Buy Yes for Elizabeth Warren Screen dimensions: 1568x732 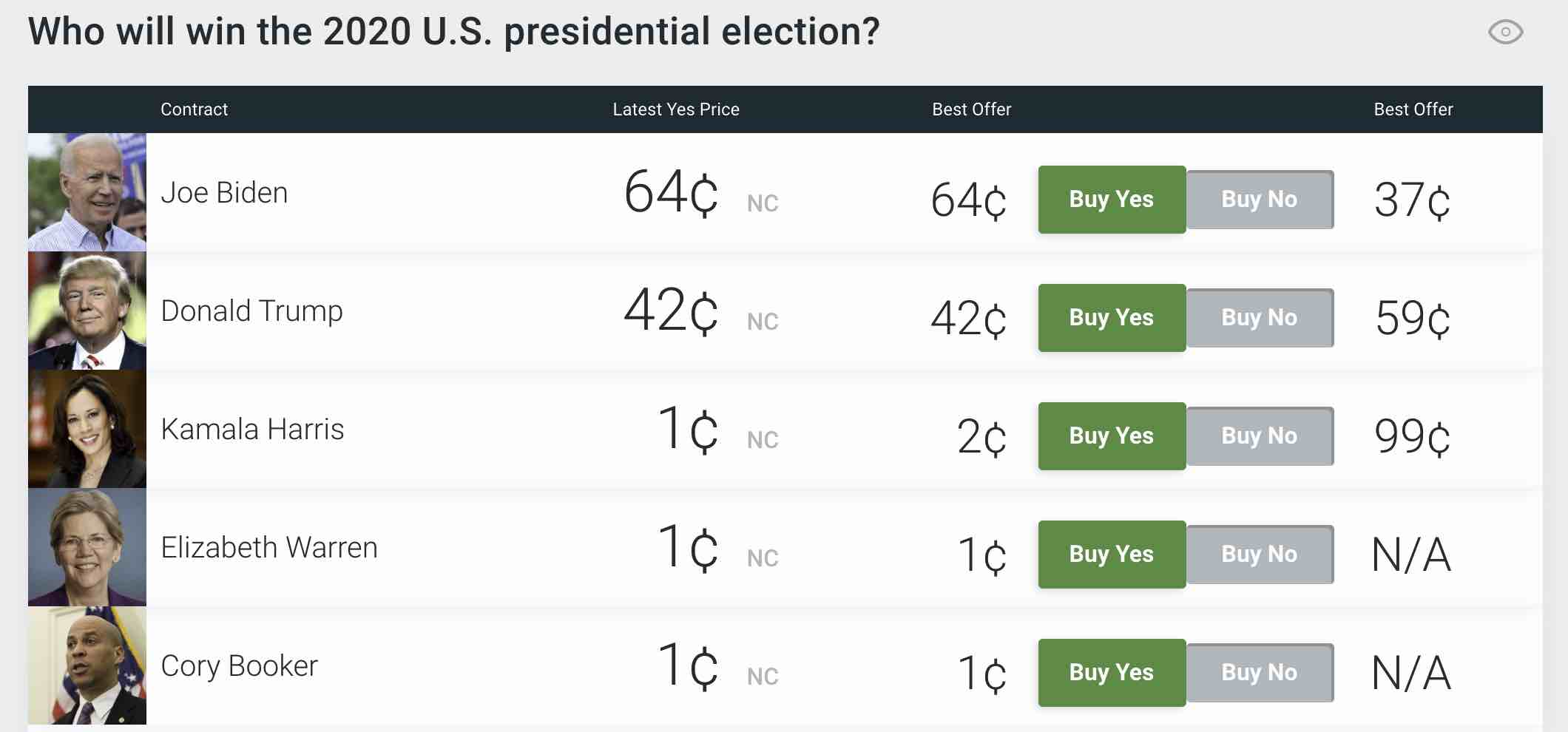point(1112,555)
